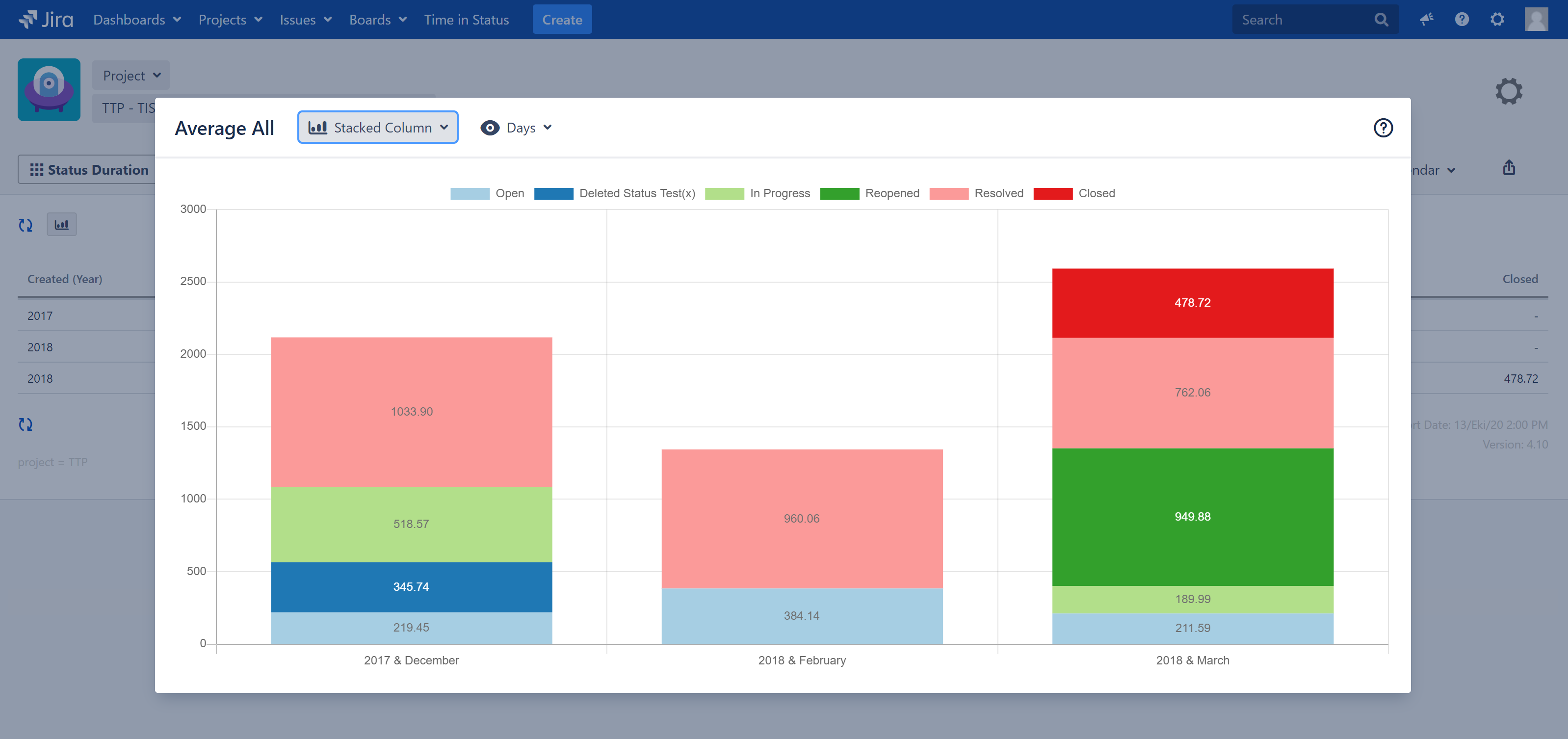Screen dimensions: 1568x739
Task: Click the Search input field
Action: coord(1303,20)
